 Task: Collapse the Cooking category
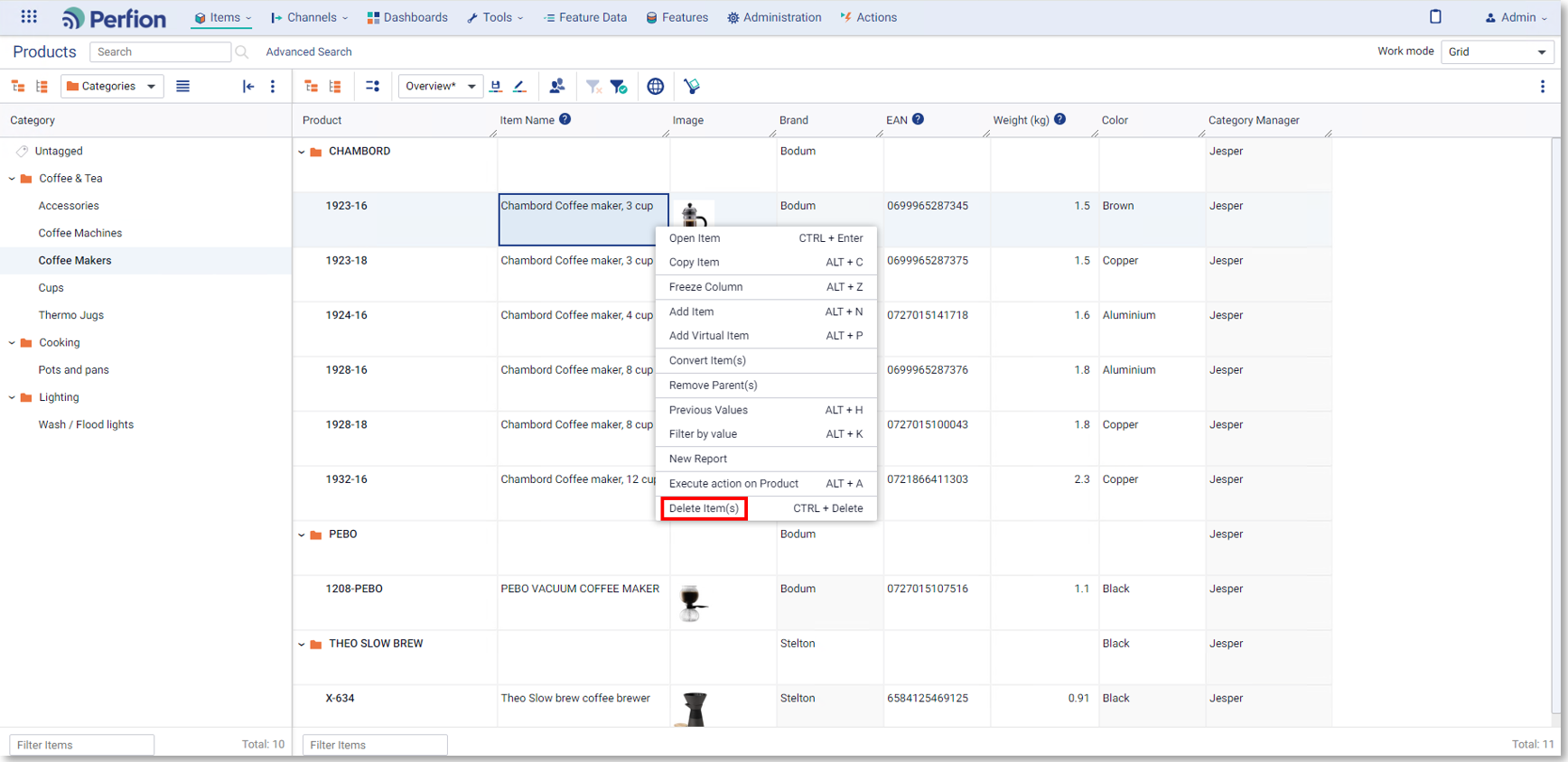coord(12,343)
